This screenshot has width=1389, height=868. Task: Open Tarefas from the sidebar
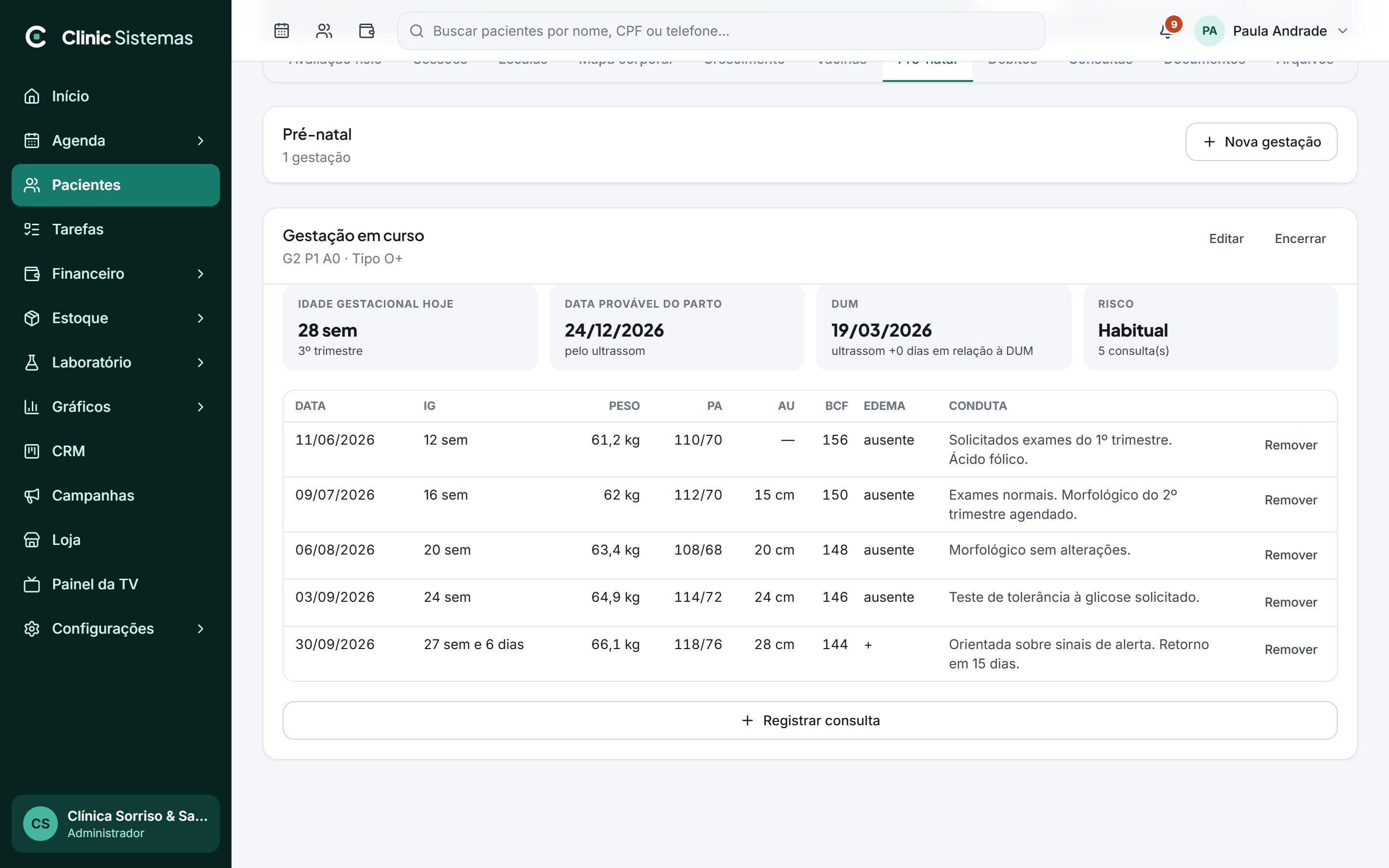tap(115, 229)
